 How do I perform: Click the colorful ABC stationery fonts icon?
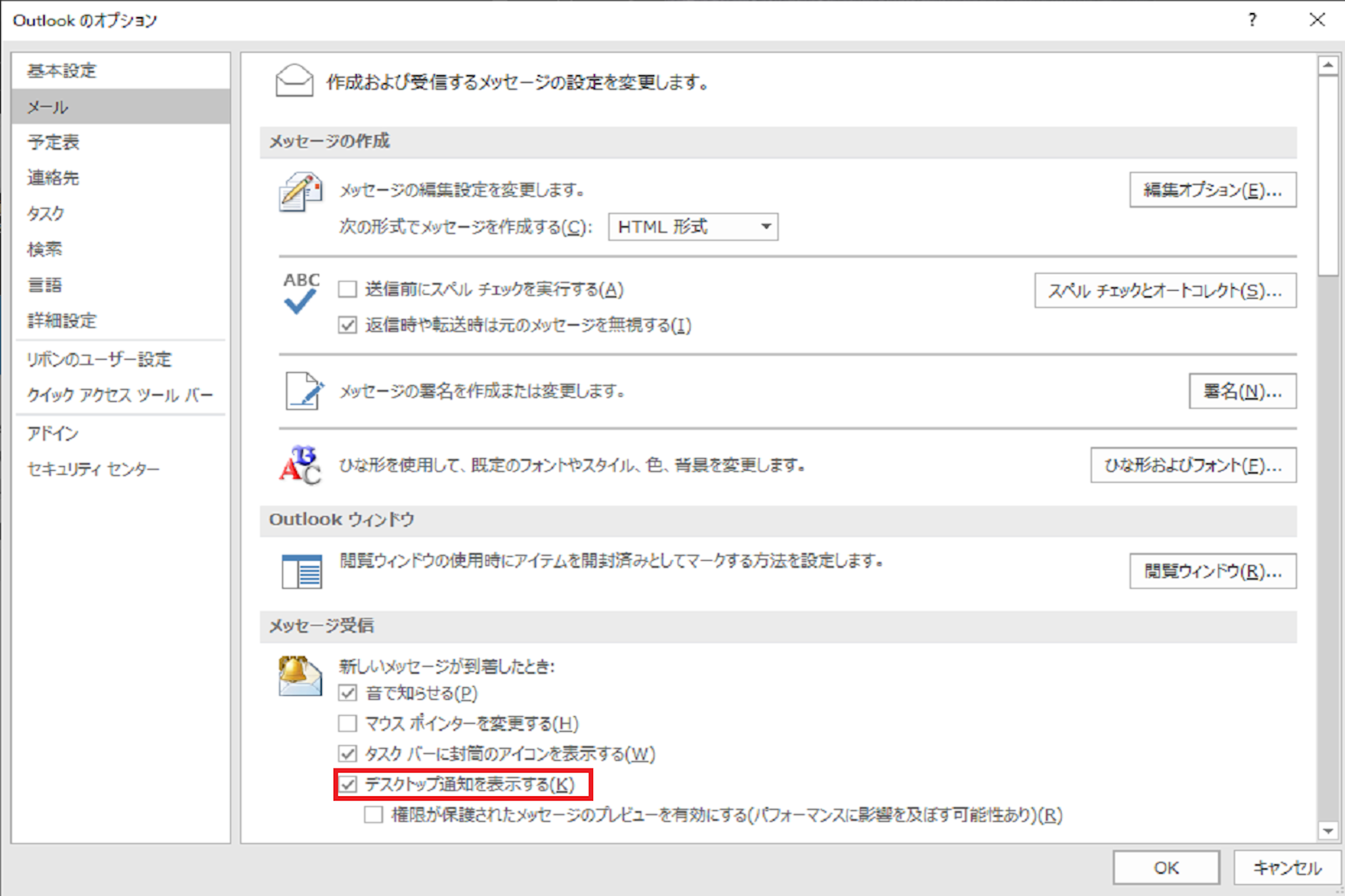pos(300,465)
